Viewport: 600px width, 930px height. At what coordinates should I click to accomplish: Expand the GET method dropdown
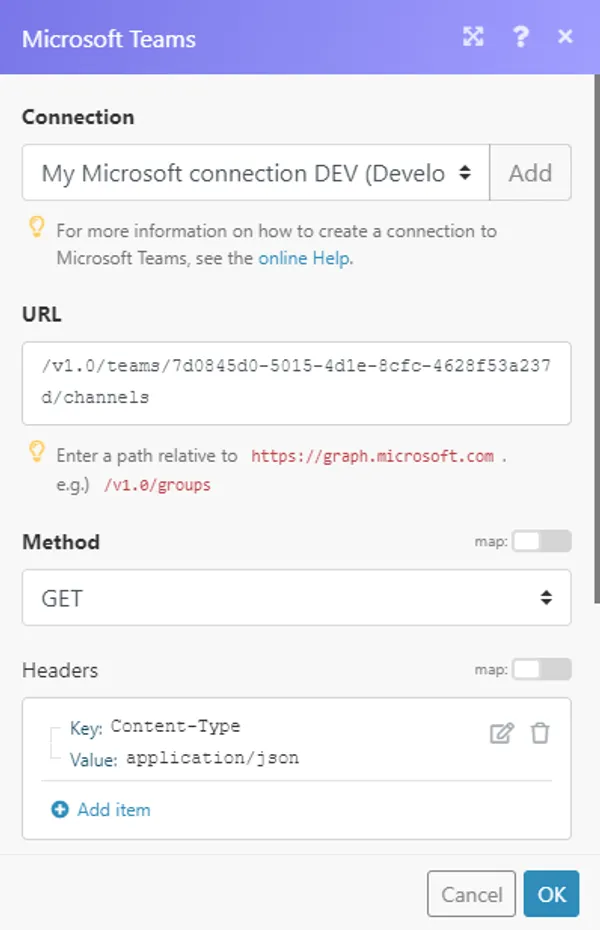pyautogui.click(x=296, y=598)
